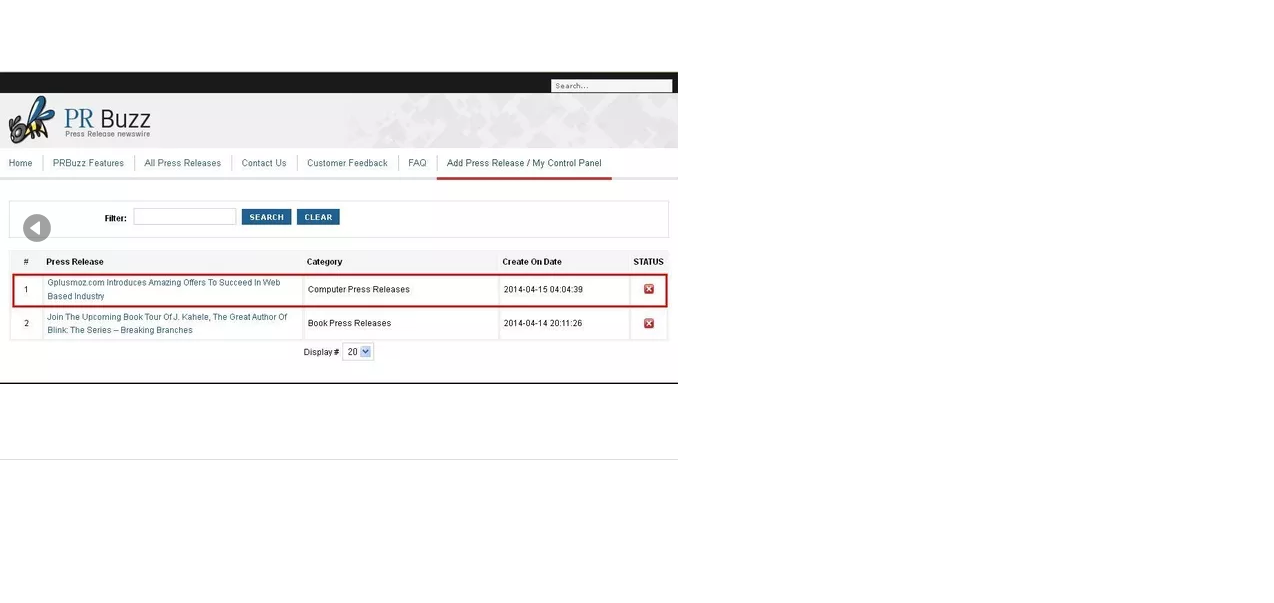Go to PRBuzz Features page
The width and height of the screenshot is (1274, 603).
88,163
